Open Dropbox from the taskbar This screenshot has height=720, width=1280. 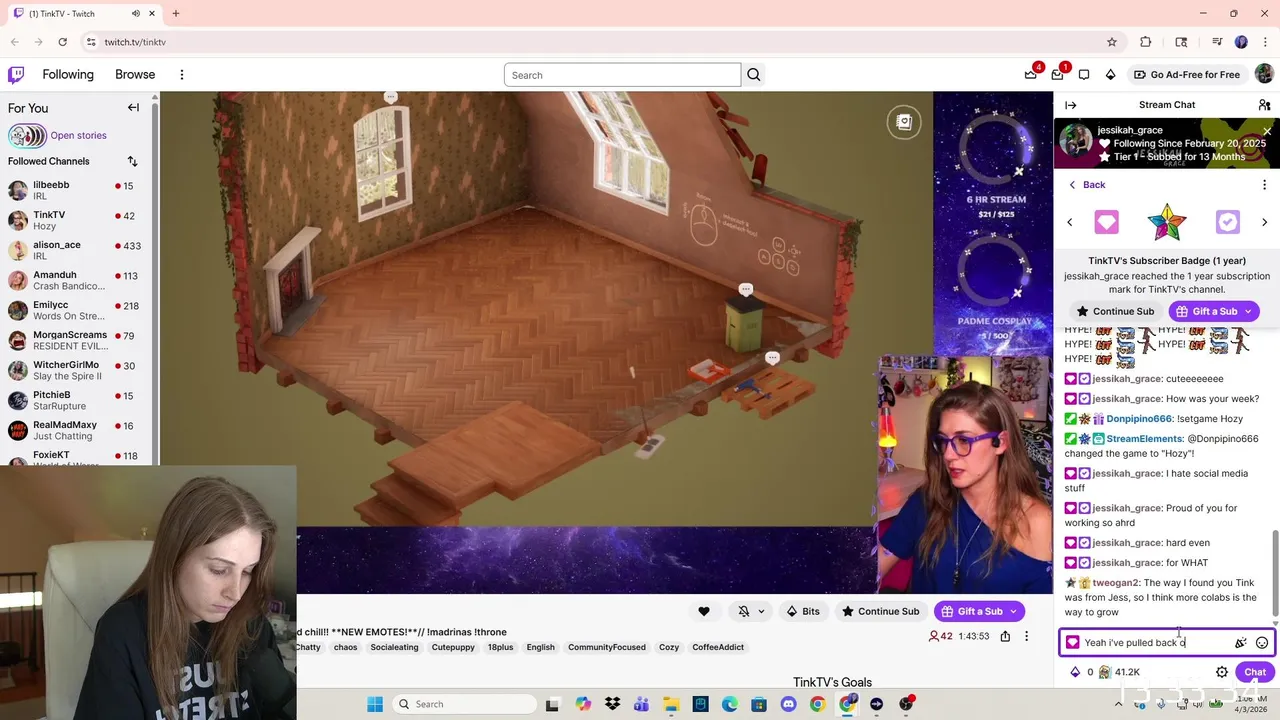coord(612,704)
